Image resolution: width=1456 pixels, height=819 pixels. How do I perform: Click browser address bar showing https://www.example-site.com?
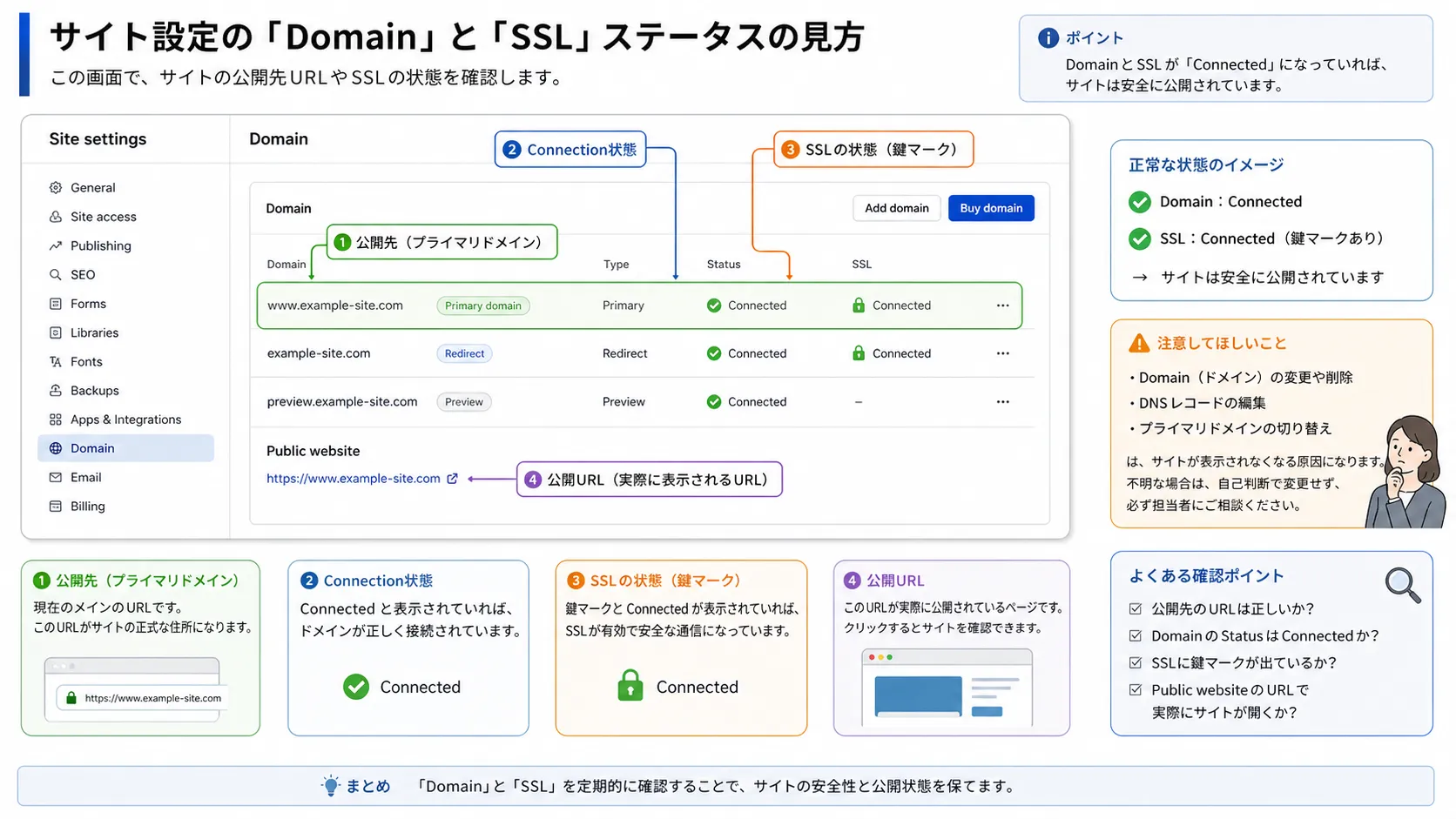pyautogui.click(x=142, y=698)
